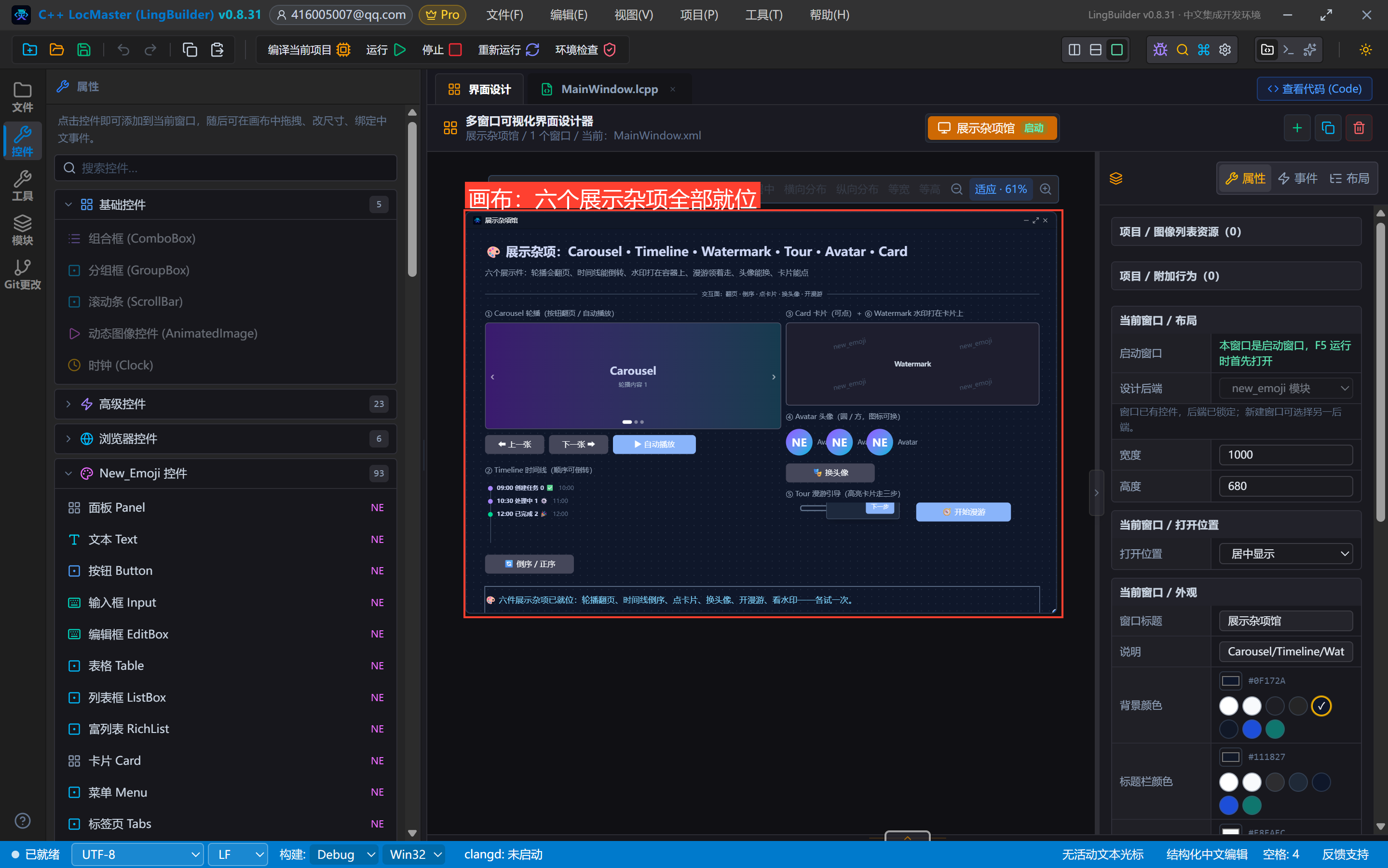The height and width of the screenshot is (868, 1388).
Task: Open the 文件(F) menu
Action: pos(504,15)
